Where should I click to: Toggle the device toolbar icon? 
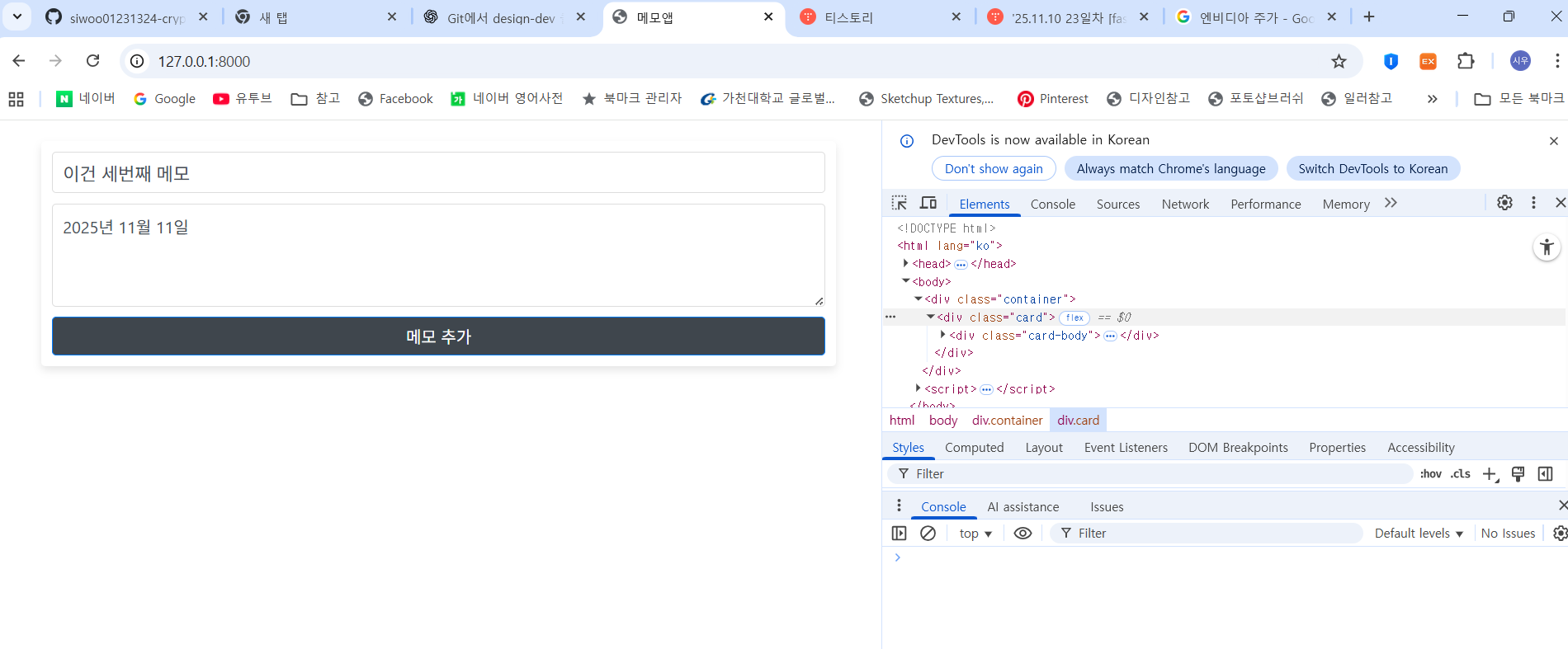click(x=928, y=203)
